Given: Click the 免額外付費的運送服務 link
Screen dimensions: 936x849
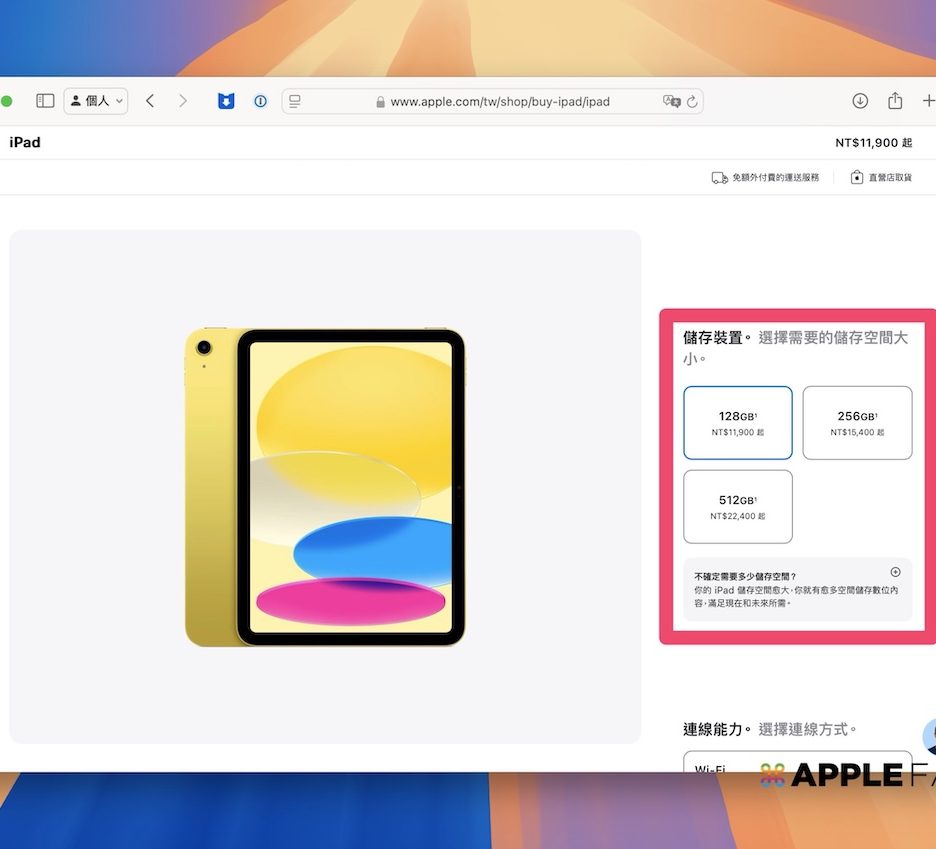Looking at the screenshot, I should click(x=765, y=178).
